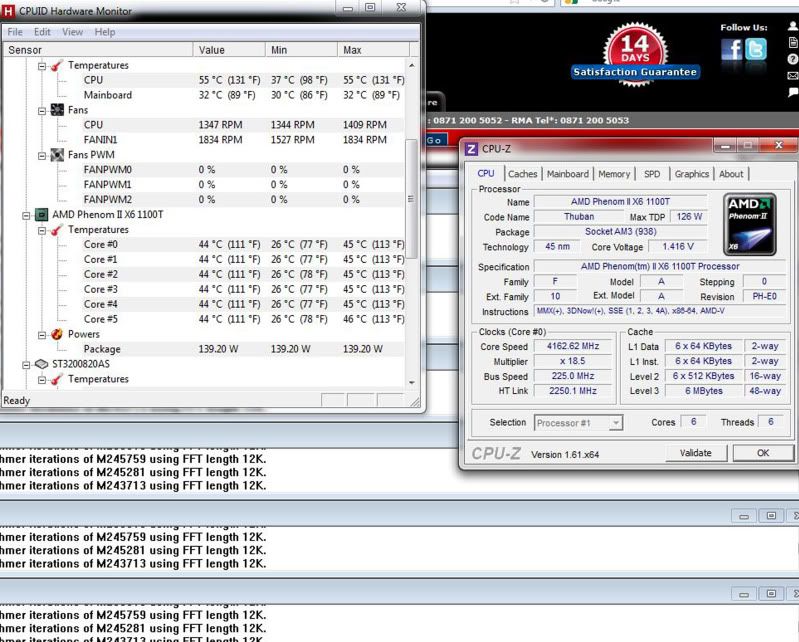Click the Hardware Monitor scrollbar down arrow
799x642 pixels.
click(x=412, y=383)
